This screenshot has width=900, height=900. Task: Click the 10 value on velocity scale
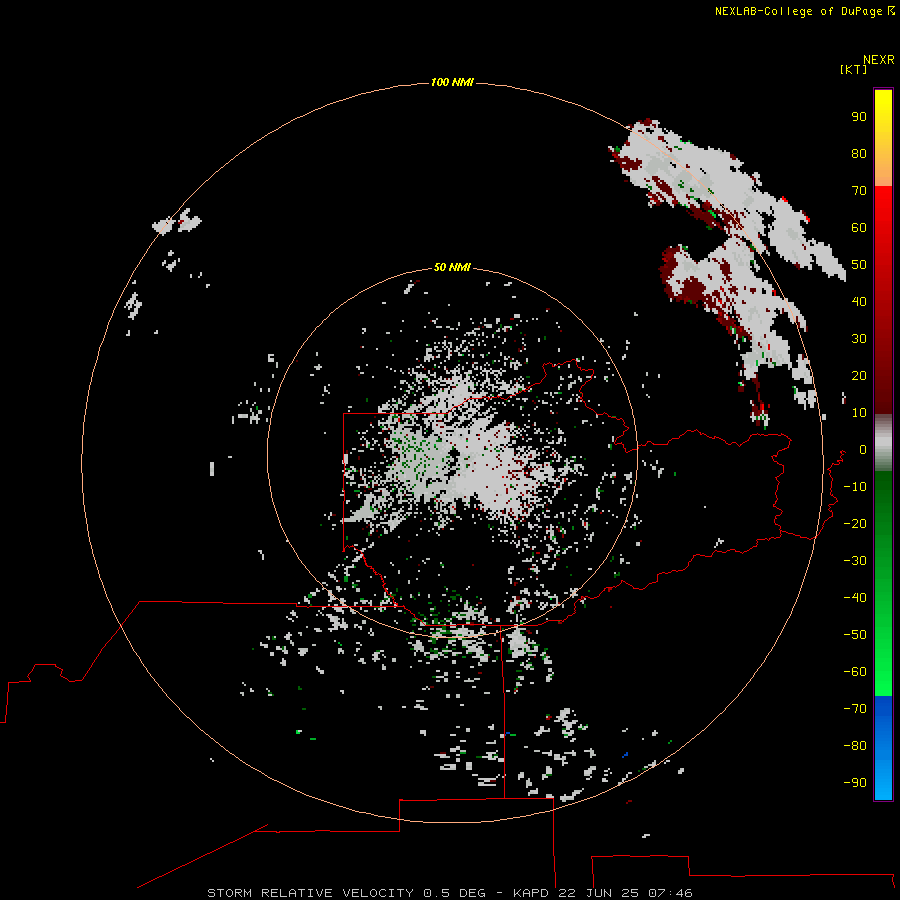(859, 413)
